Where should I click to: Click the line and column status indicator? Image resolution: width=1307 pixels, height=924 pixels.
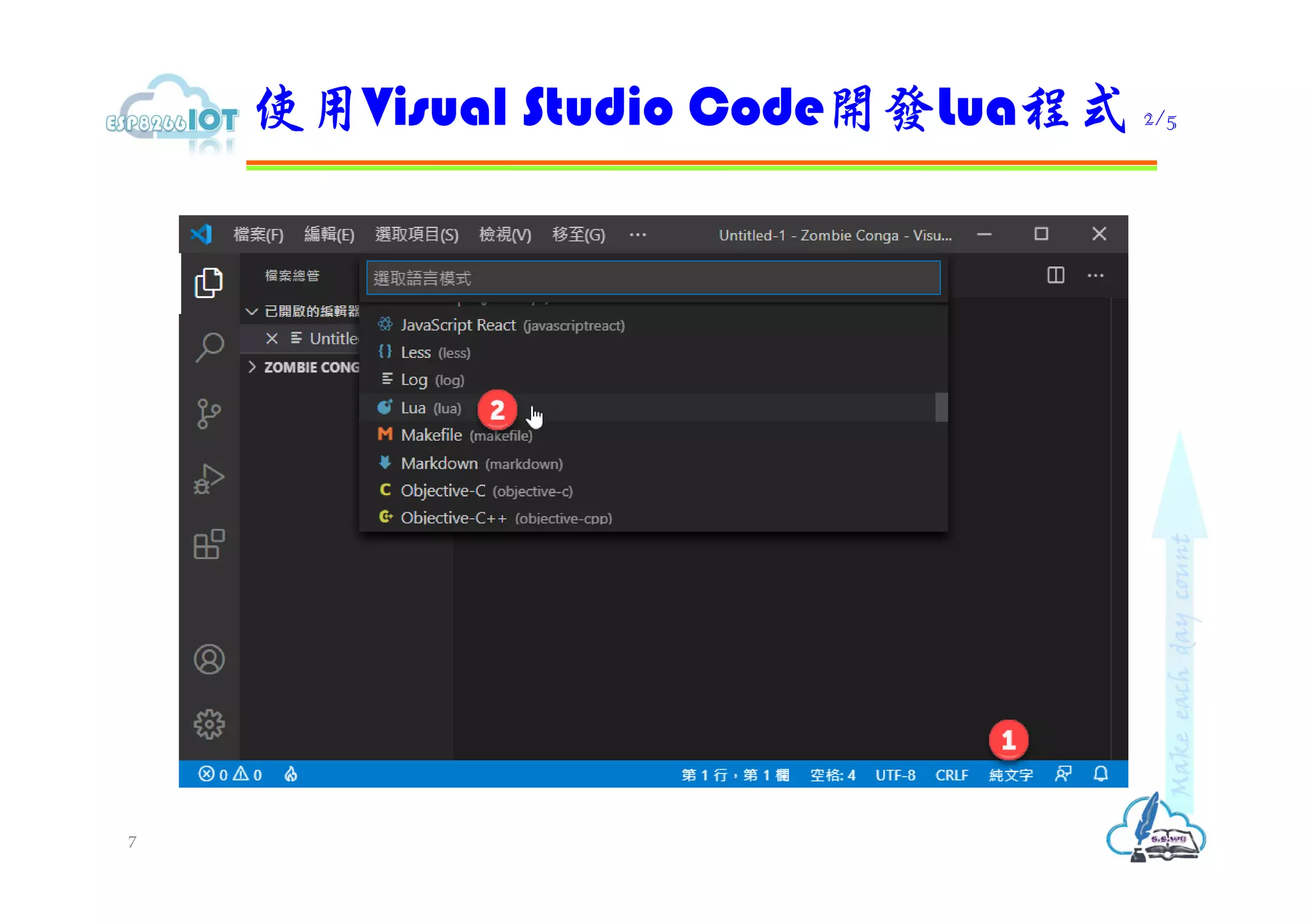tap(735, 775)
